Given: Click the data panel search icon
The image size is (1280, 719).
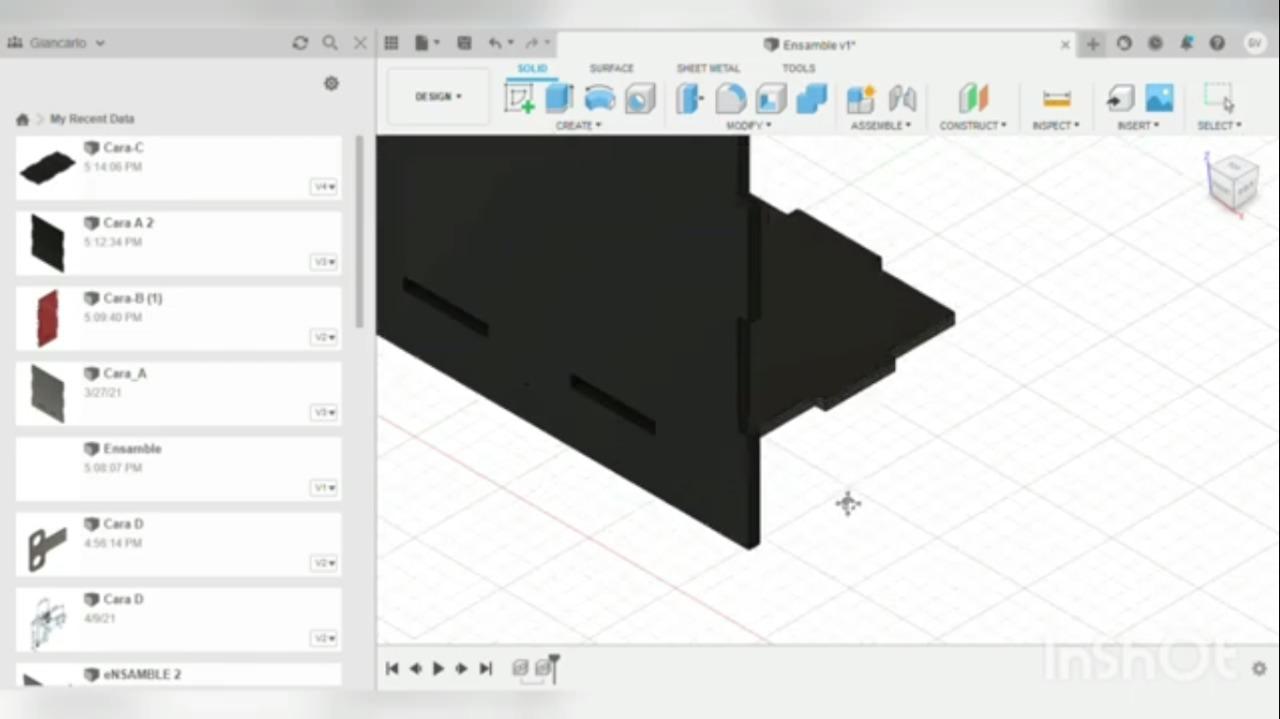Looking at the screenshot, I should pyautogui.click(x=330, y=43).
